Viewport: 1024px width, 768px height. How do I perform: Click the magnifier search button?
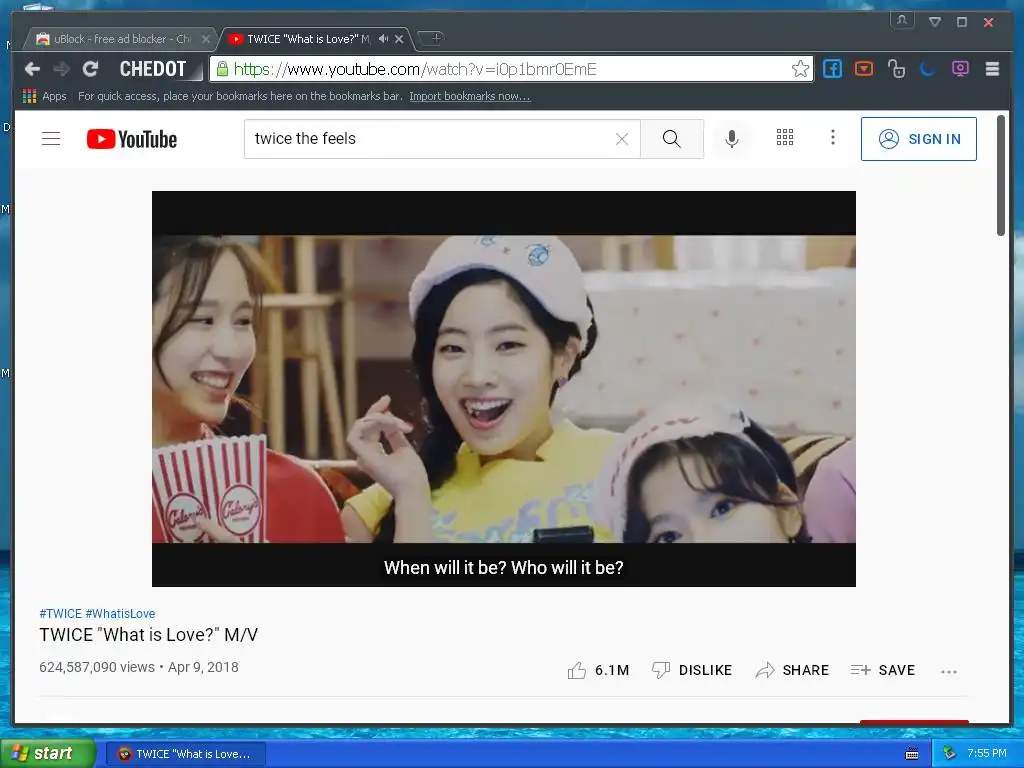(x=671, y=138)
